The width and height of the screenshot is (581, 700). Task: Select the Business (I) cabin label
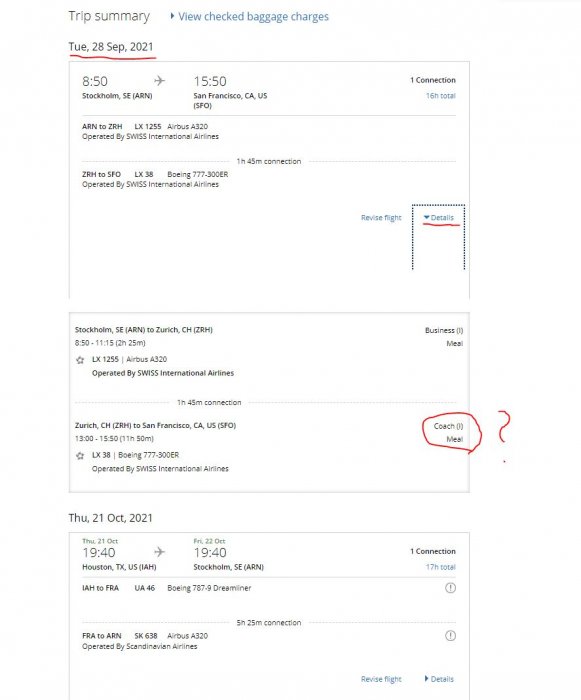444,330
